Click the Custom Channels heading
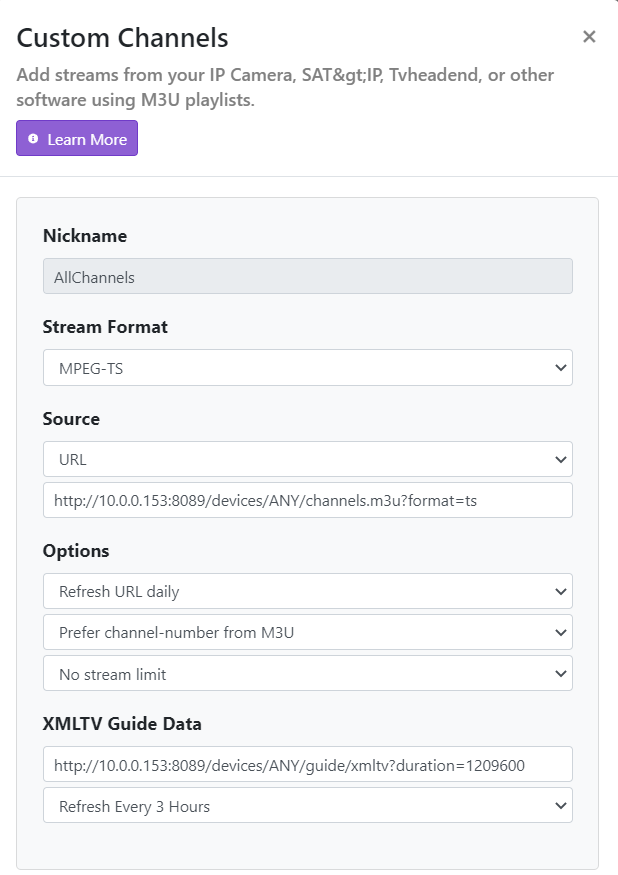The height and width of the screenshot is (875, 618). point(121,37)
